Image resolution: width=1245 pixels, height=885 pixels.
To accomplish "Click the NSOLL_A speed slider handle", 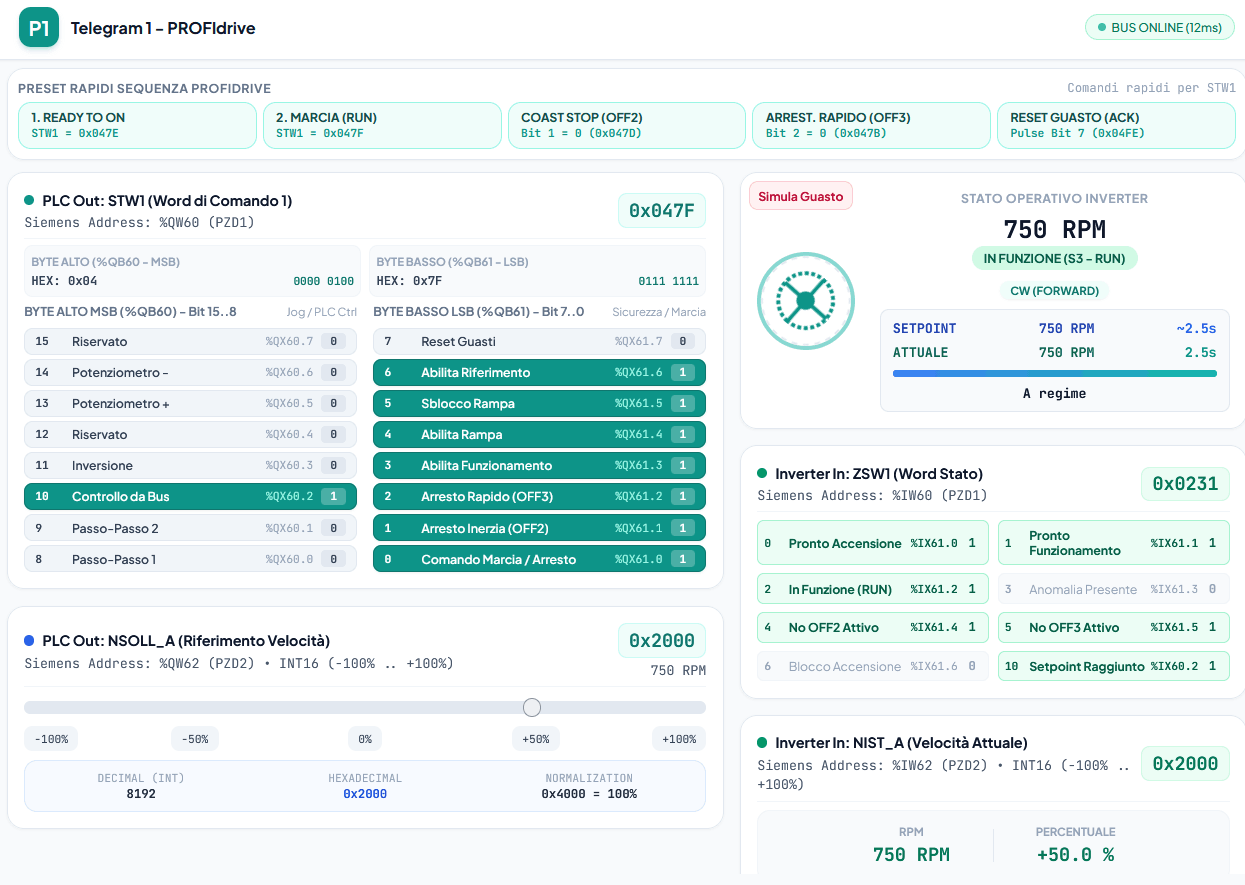I will click(x=532, y=708).
